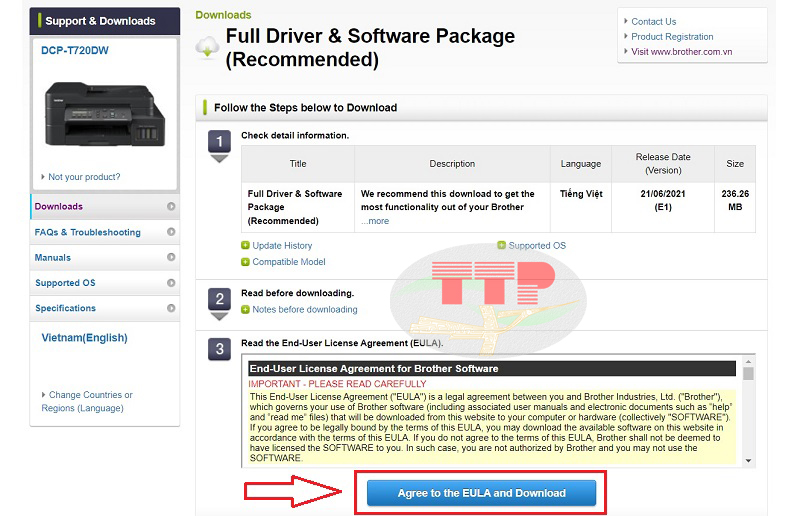Viewport: 800px width, 516px height.
Task: Open the Product Registration link
Action: pyautogui.click(x=672, y=37)
